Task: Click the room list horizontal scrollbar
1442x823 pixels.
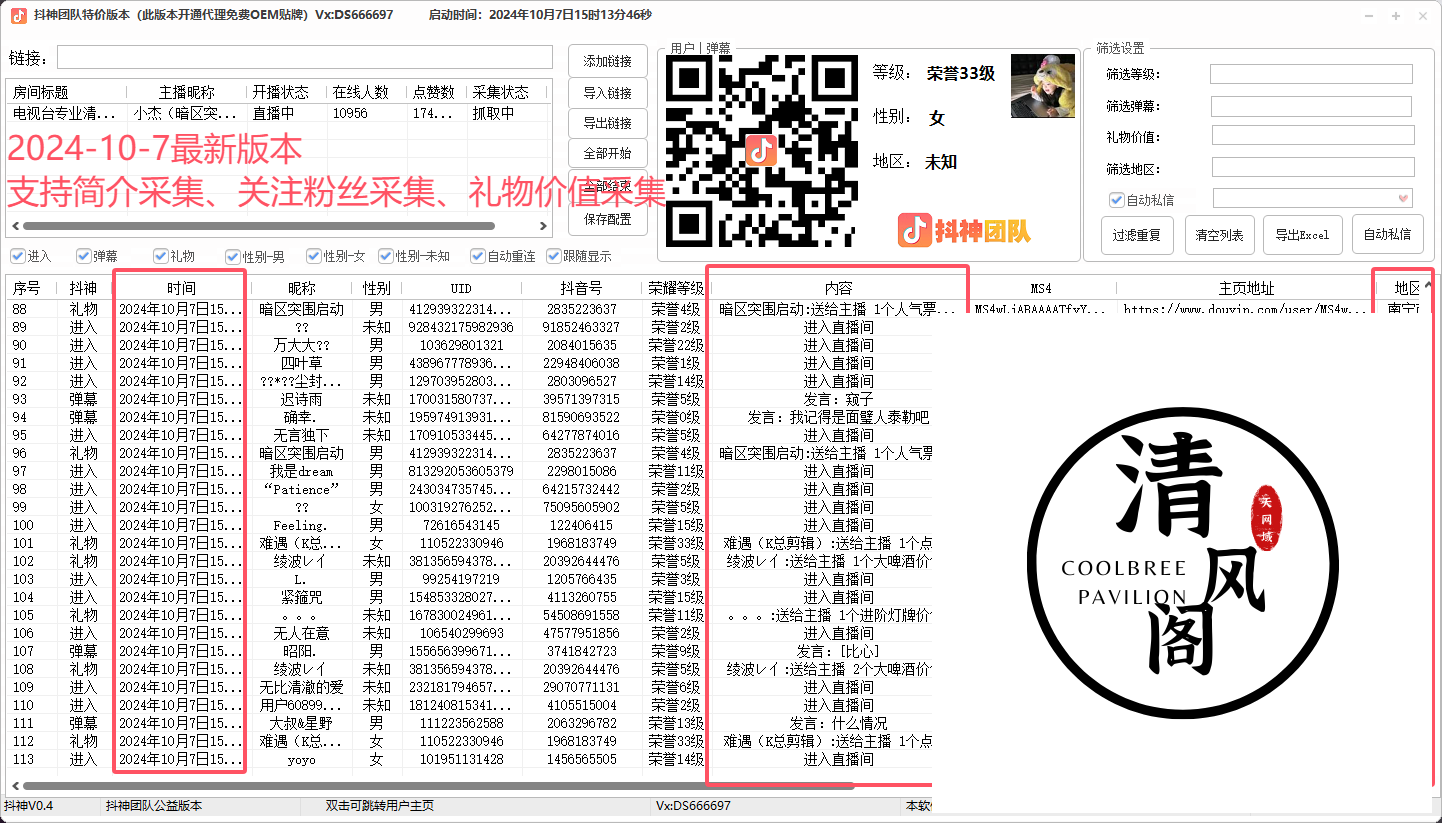Action: pos(258,226)
